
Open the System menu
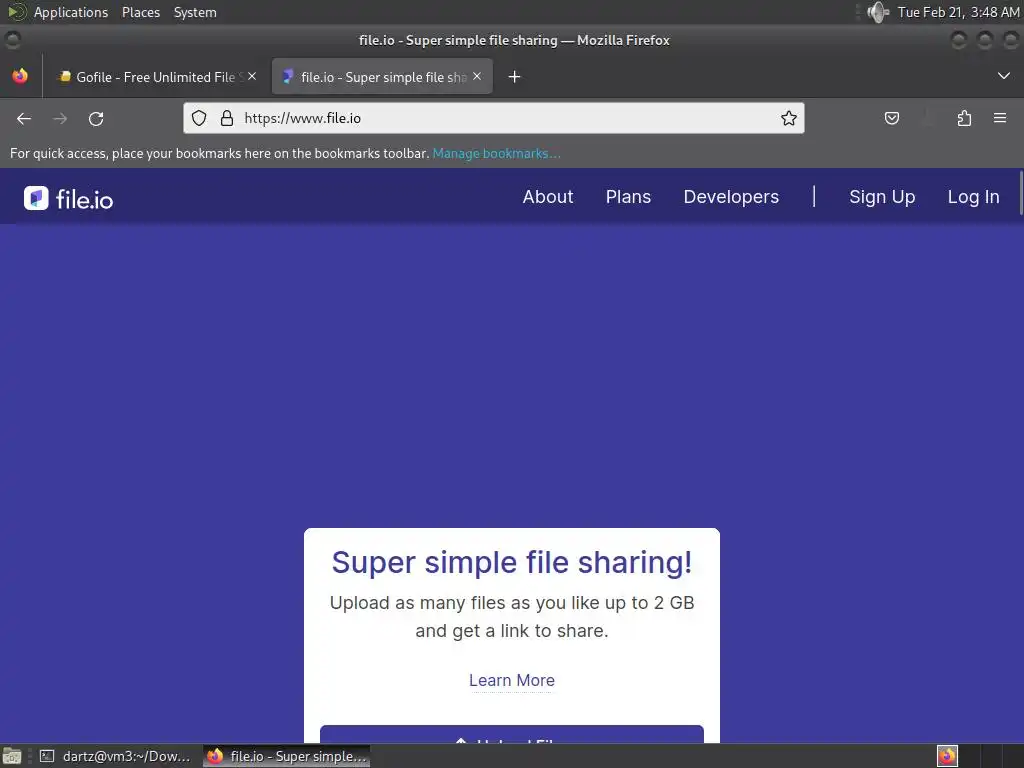195,12
